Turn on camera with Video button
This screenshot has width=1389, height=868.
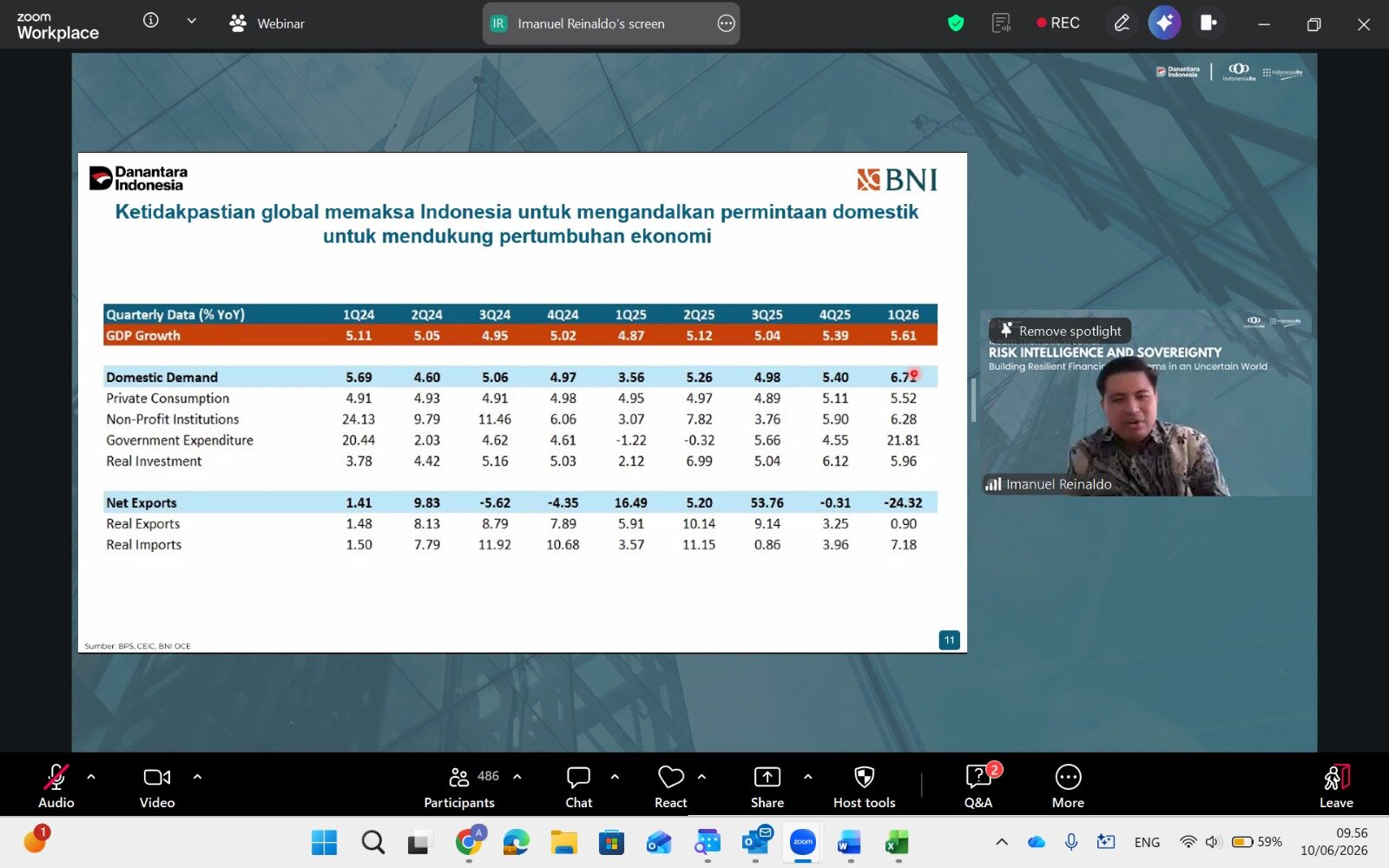click(157, 786)
